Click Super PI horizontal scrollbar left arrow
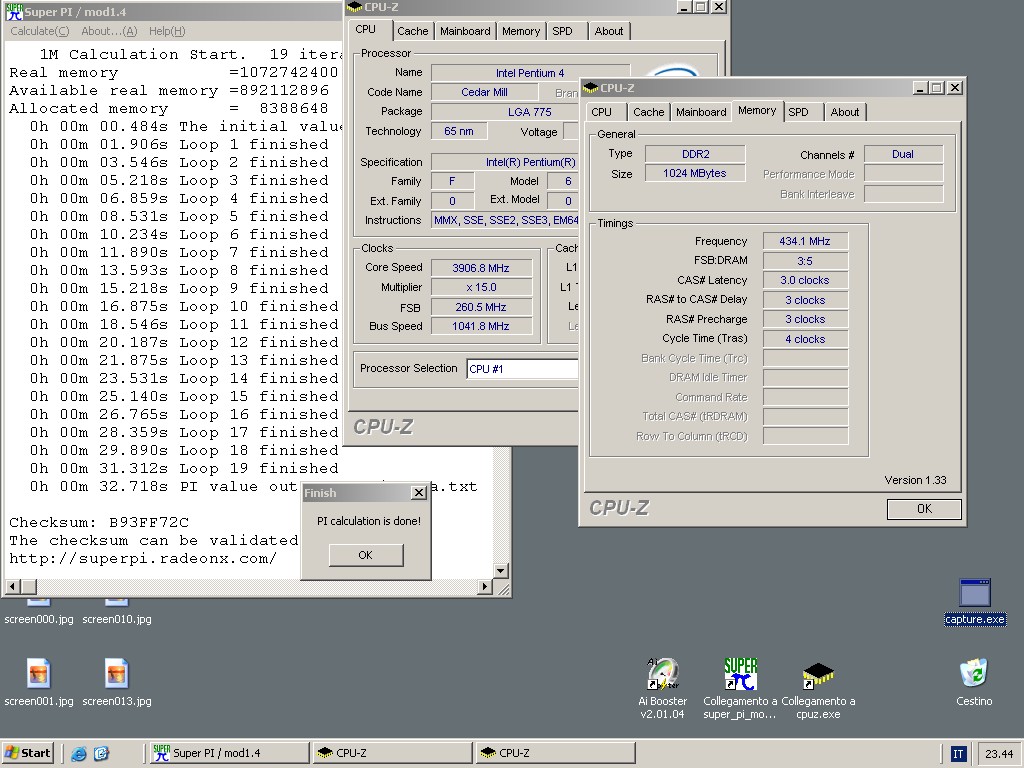The height and width of the screenshot is (768, 1024). (x=12, y=586)
